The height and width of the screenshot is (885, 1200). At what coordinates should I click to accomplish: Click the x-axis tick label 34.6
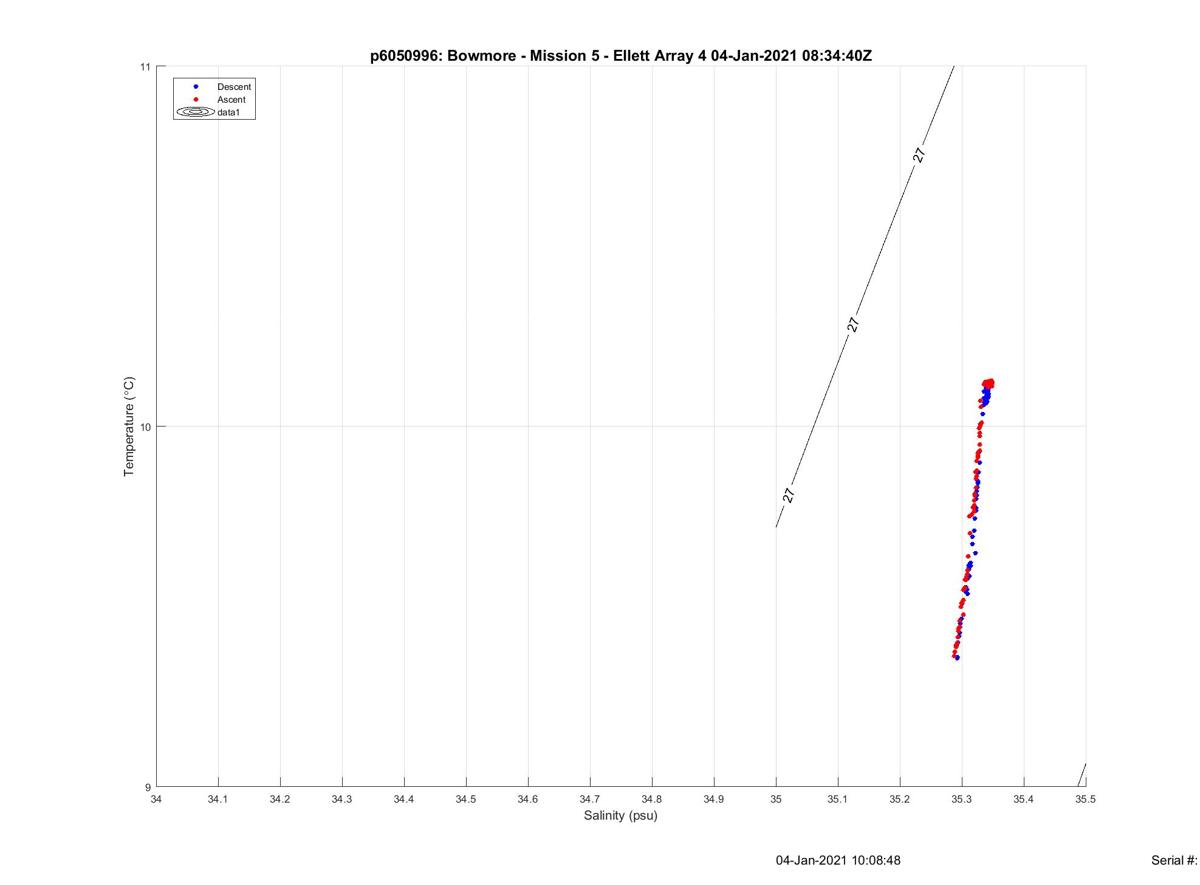click(x=528, y=799)
